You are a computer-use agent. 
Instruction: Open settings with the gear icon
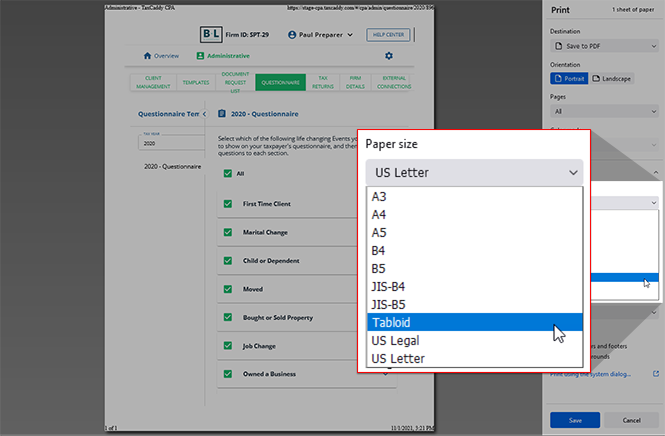click(x=389, y=56)
